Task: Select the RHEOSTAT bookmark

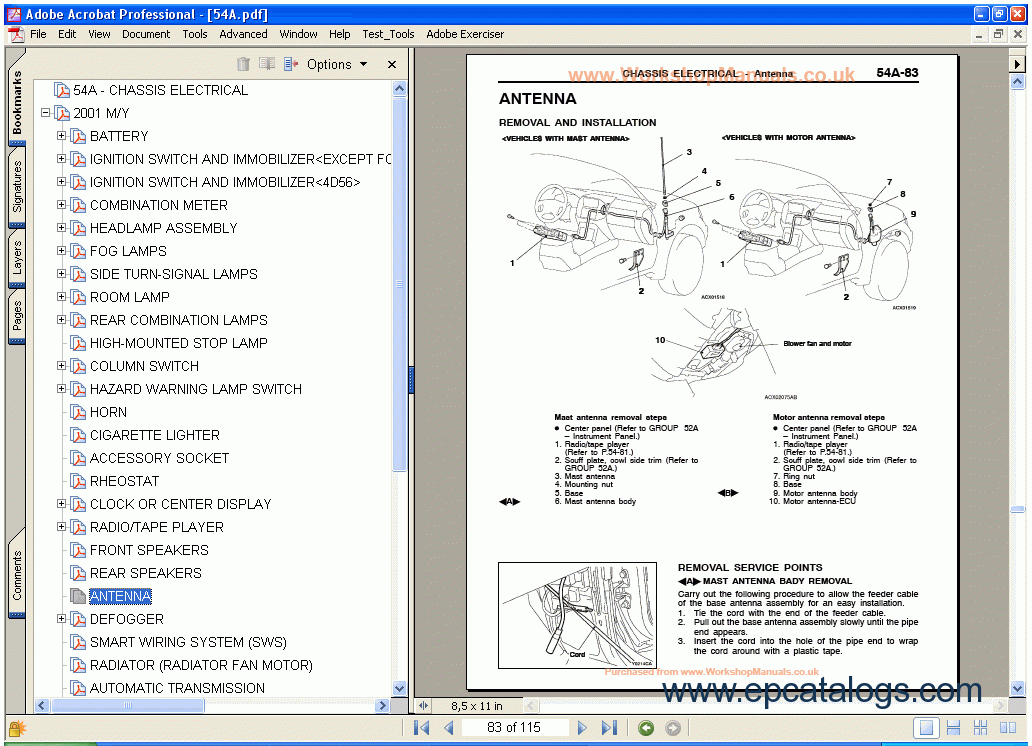Action: click(x=124, y=481)
